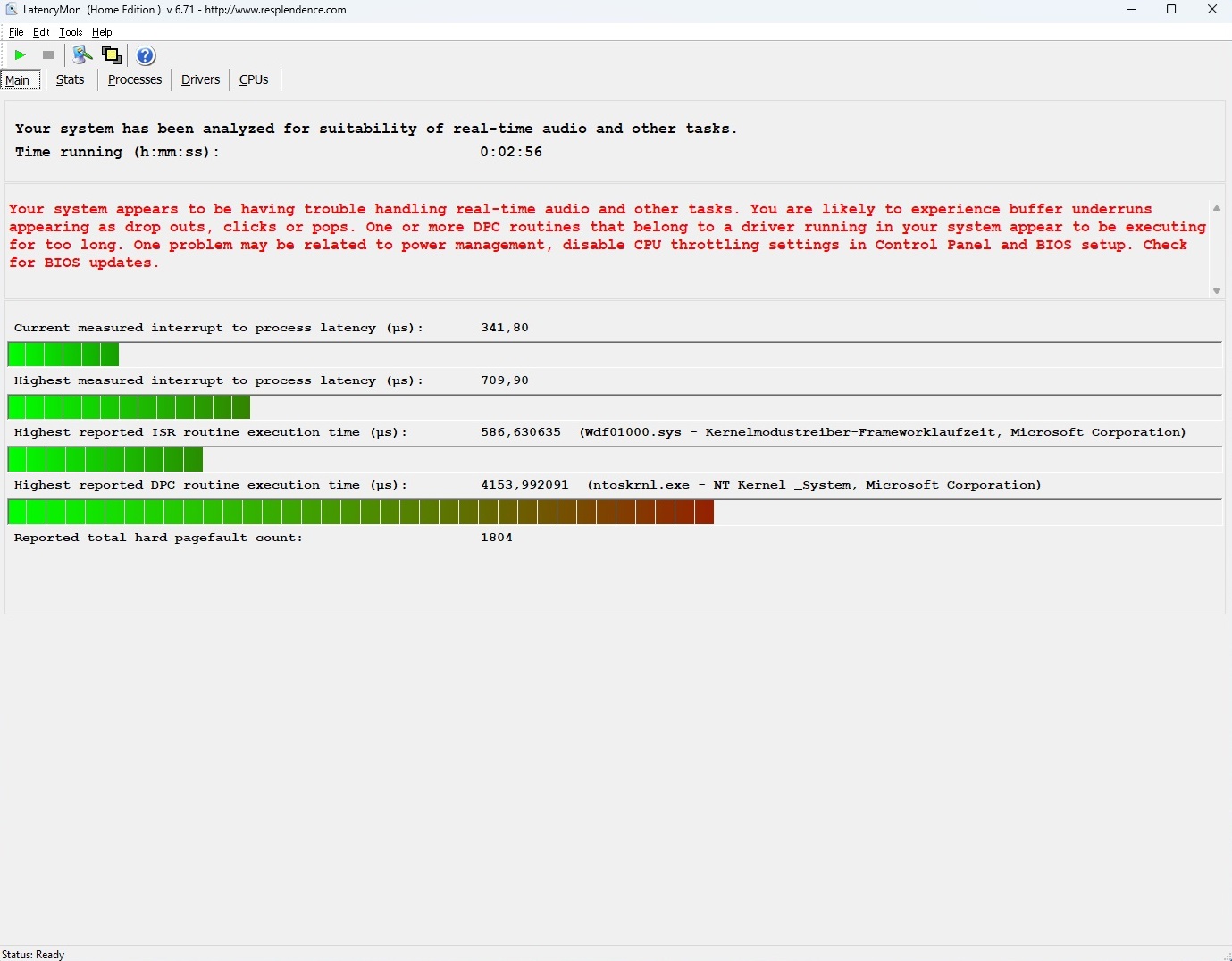Click 'Highest measured interrupt to process latency' label
Screen dimensions: 1232x961
[x=219, y=380]
